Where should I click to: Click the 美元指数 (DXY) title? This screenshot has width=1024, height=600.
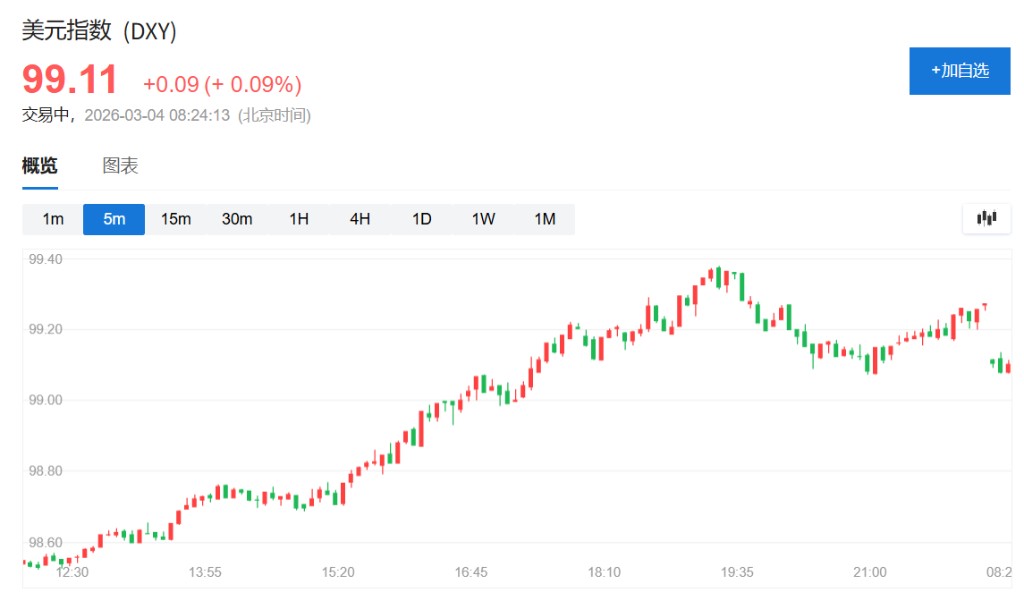100,32
